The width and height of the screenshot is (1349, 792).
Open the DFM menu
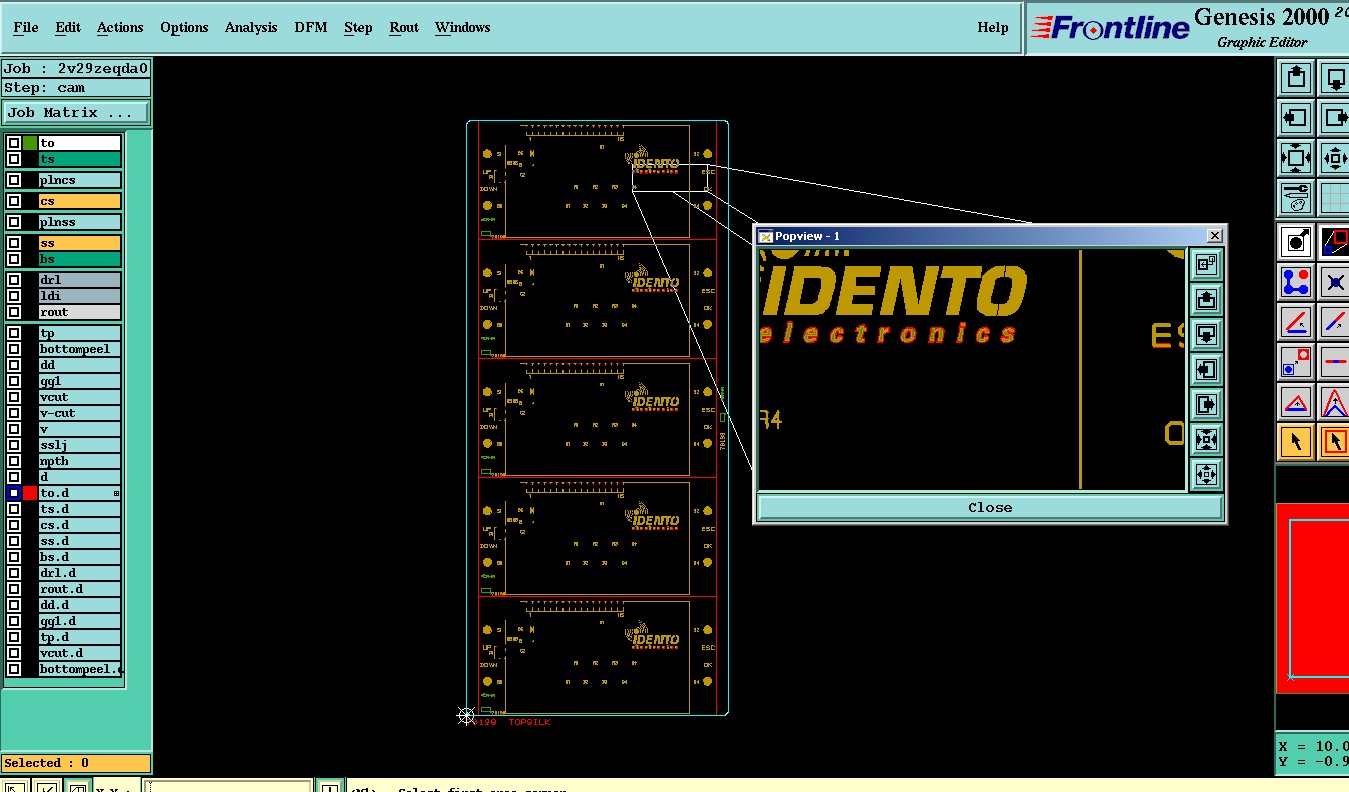(x=311, y=27)
